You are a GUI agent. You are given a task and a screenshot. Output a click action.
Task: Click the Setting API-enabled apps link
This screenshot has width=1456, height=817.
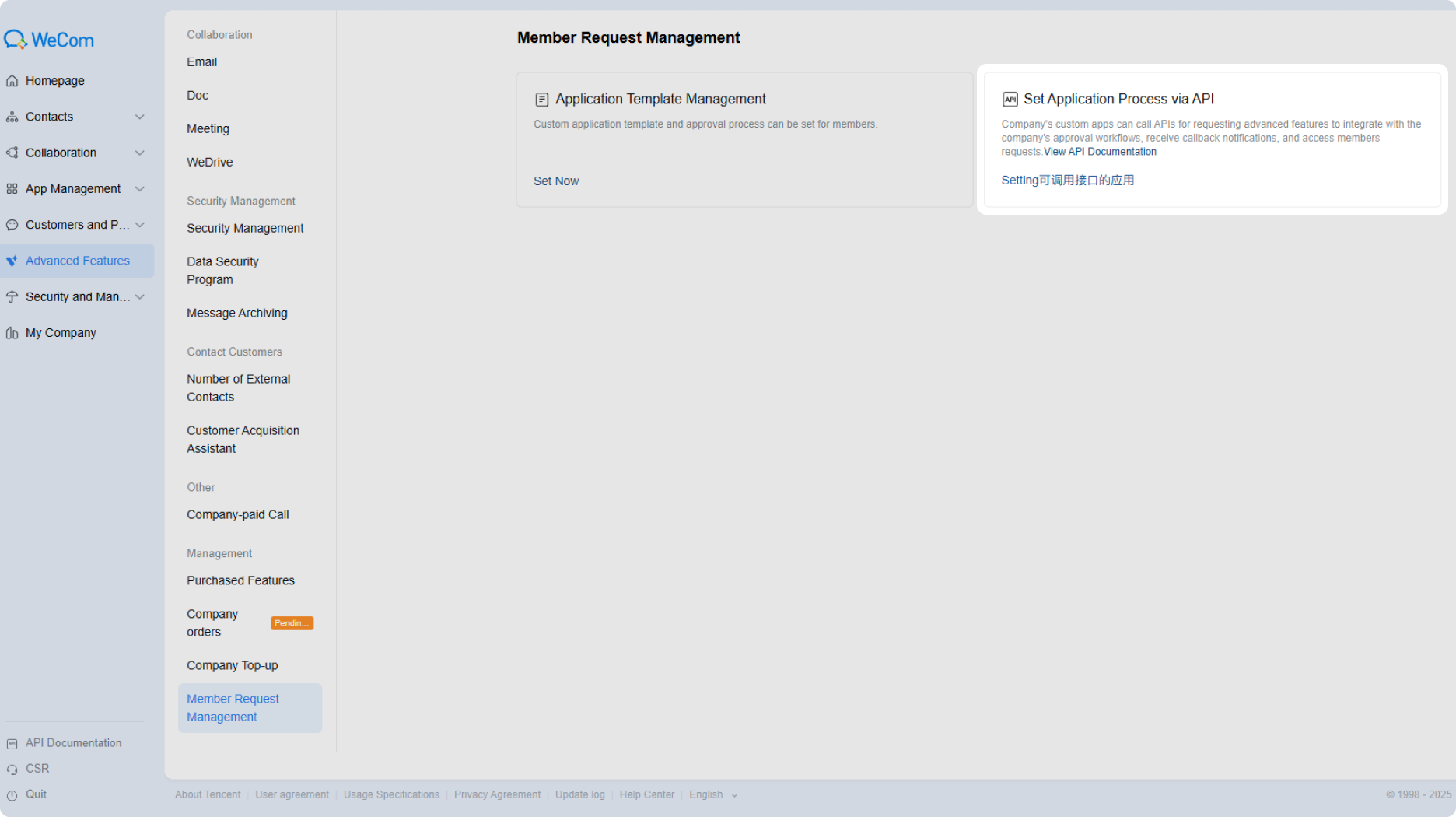(1067, 181)
